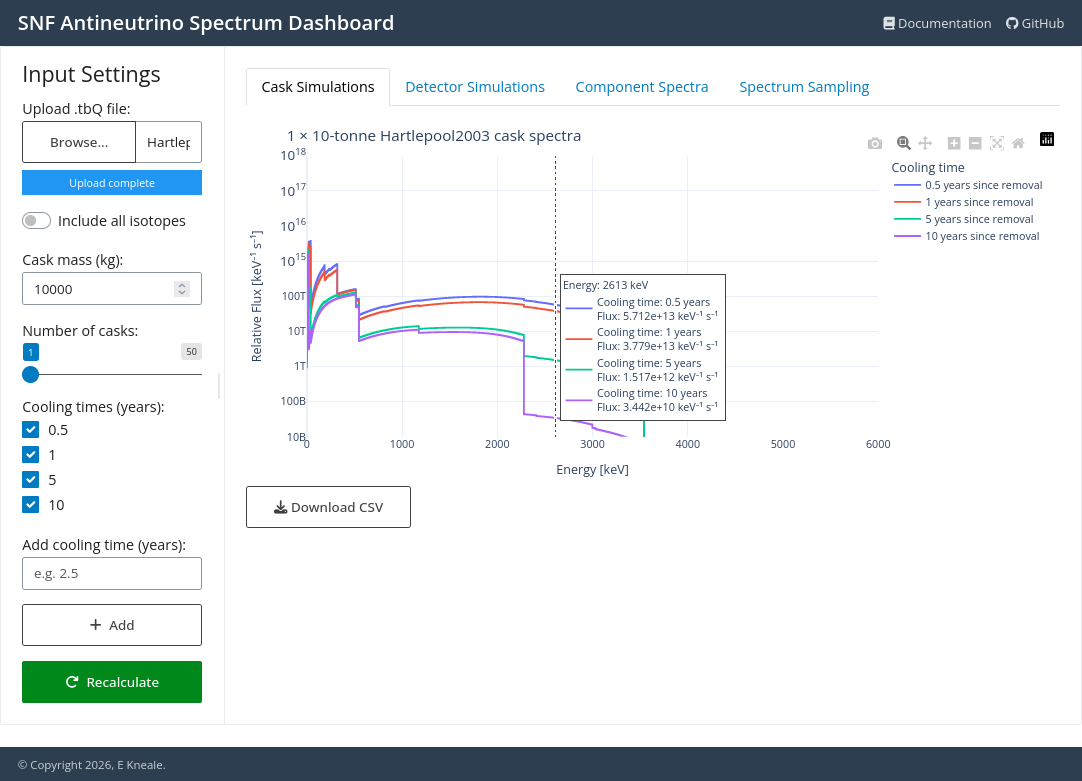Click the Upload complete progress bar
Viewport: 1082px width, 781px height.
(x=112, y=183)
